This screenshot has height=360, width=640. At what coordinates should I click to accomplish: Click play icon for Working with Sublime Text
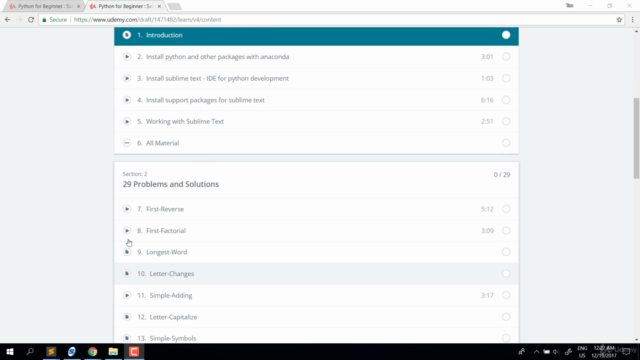click(127, 121)
